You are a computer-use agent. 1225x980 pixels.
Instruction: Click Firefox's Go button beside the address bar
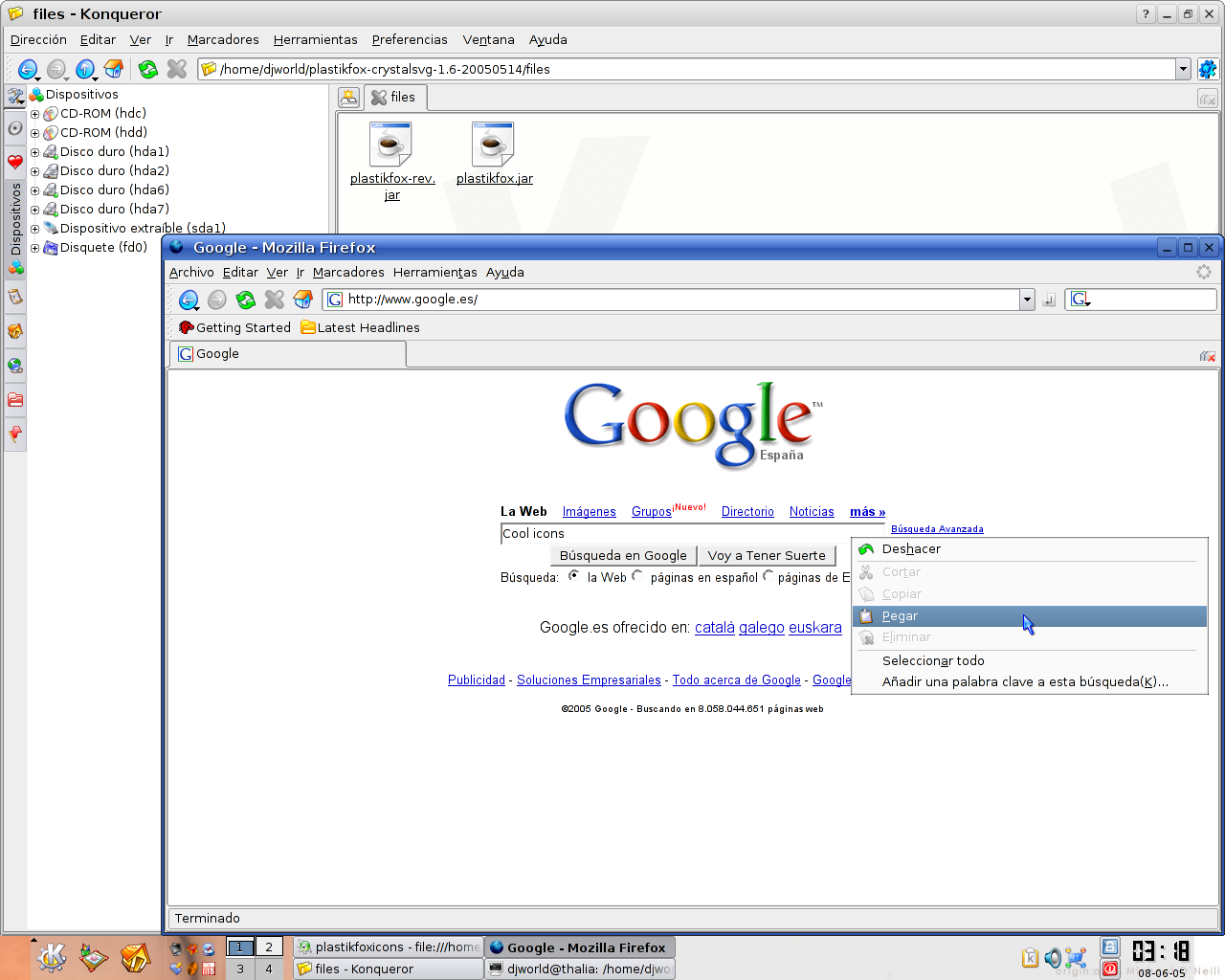click(1049, 300)
